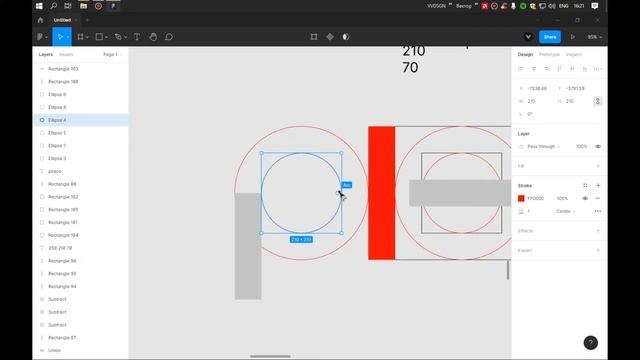
Task: Click the Align right icon
Action: (x=547, y=69)
